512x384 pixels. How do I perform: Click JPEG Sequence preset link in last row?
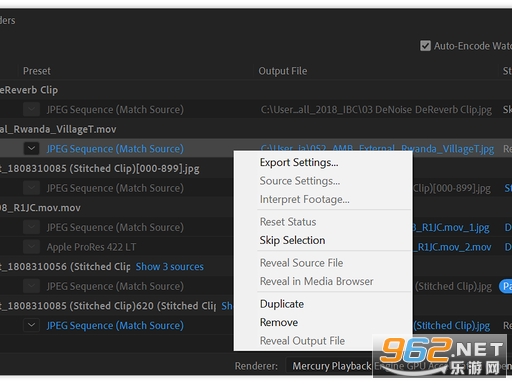[115, 325]
